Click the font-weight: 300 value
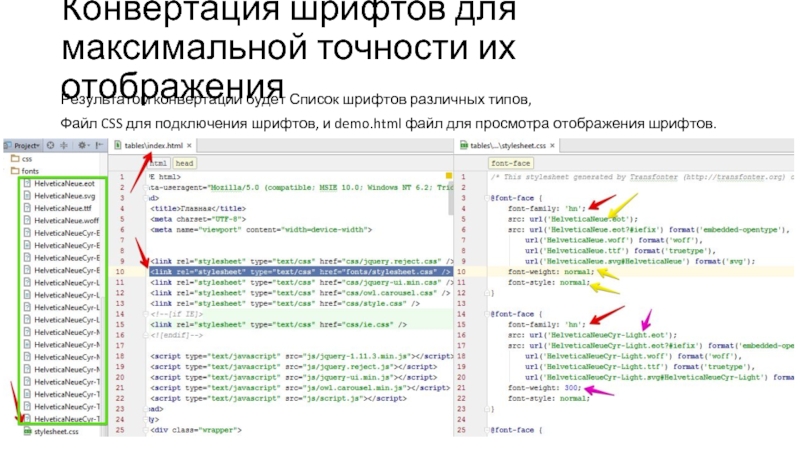 pos(571,388)
